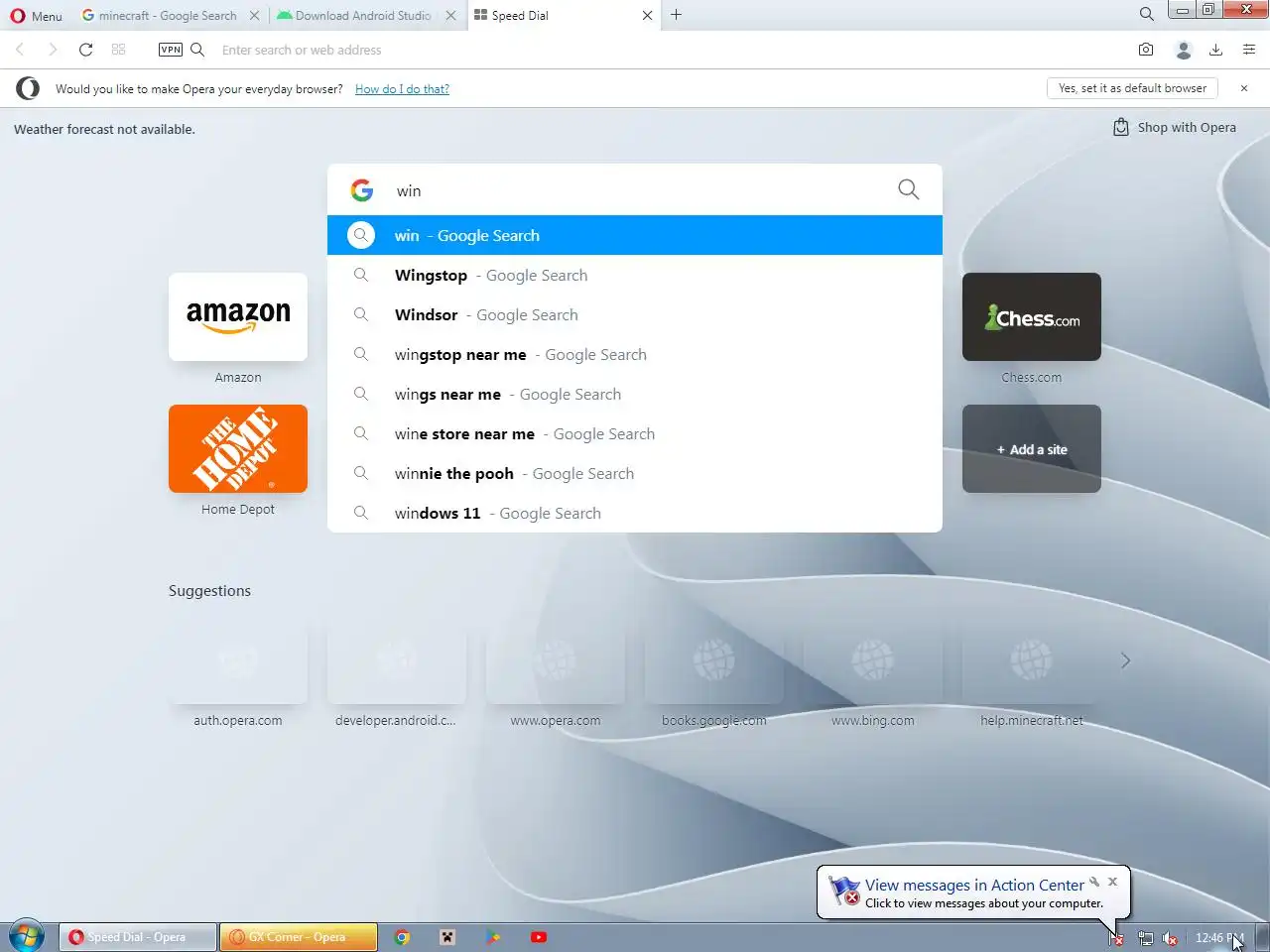Viewport: 1270px width, 952px height.
Task: Go forward with the forward arrow
Action: click(53, 50)
